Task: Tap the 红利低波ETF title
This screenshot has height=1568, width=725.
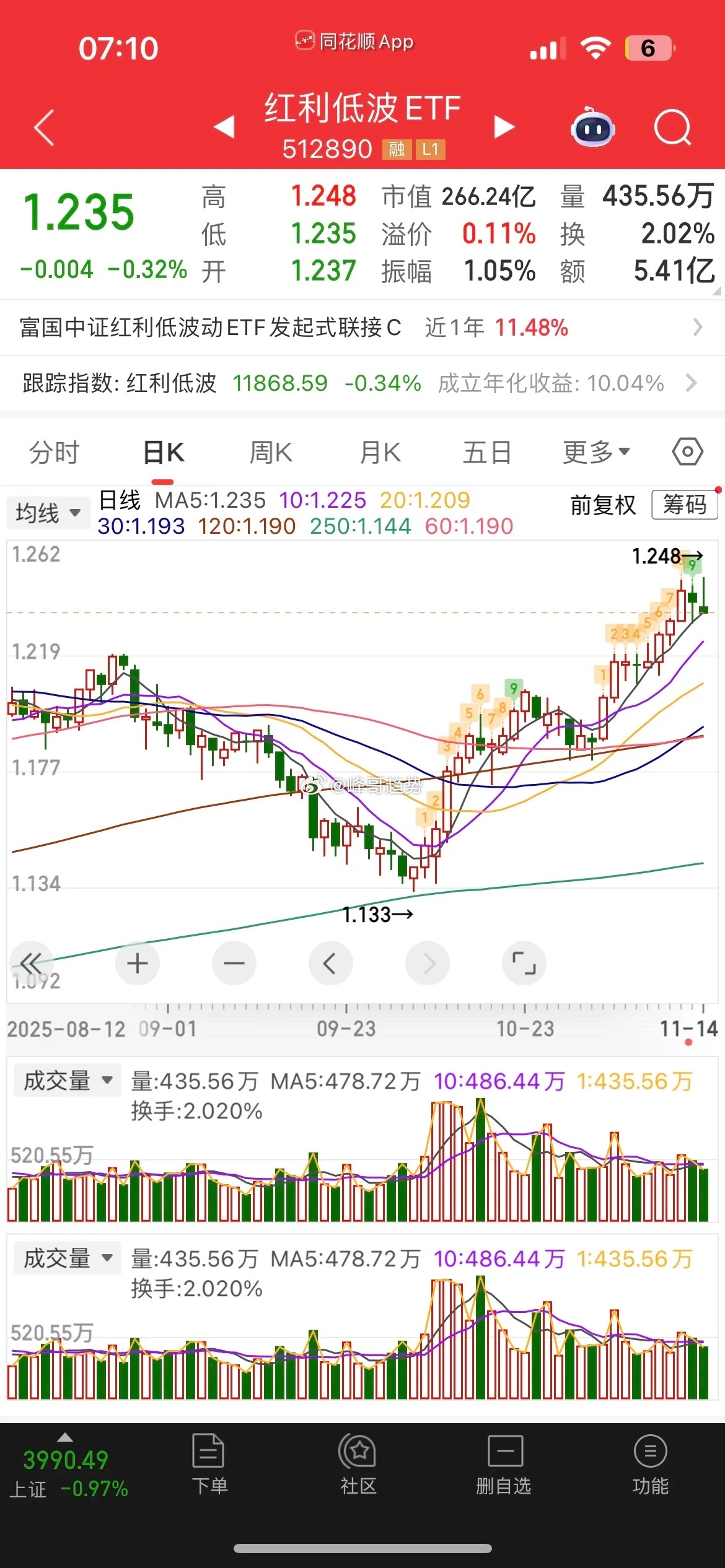Action: (362, 108)
